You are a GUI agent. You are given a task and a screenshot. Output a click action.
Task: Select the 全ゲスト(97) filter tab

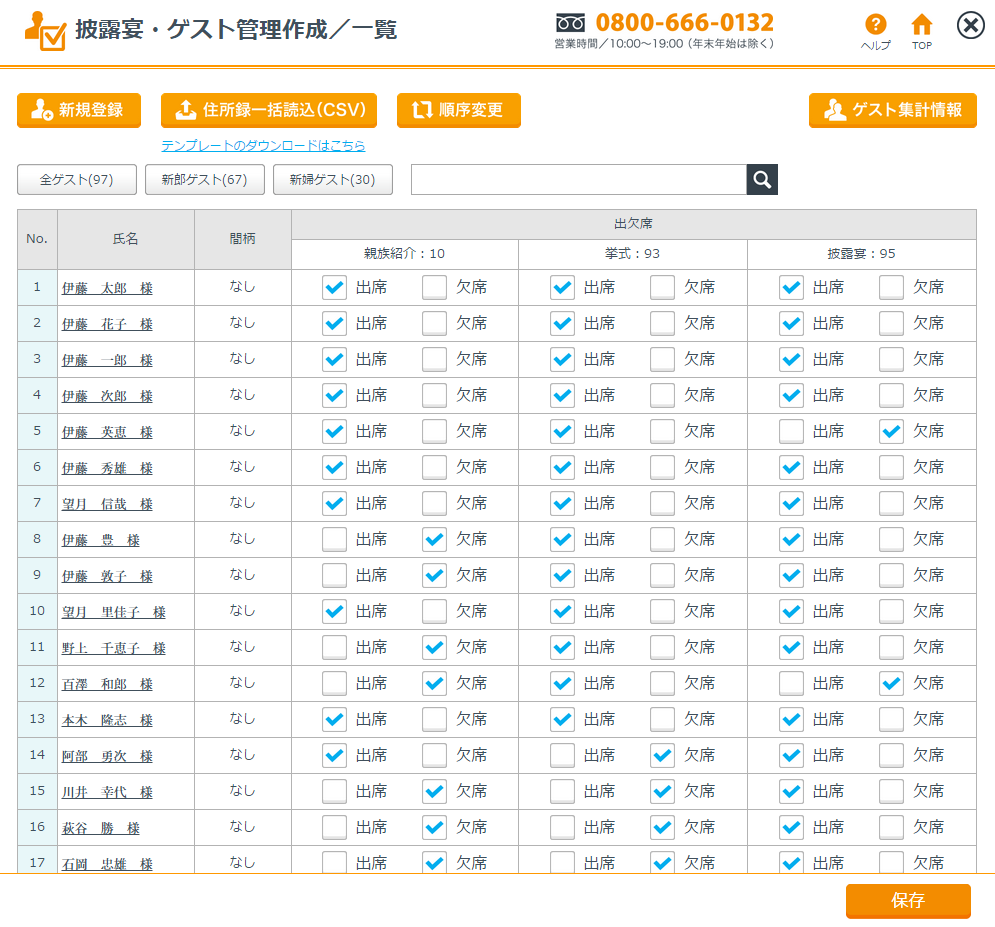[x=76, y=180]
